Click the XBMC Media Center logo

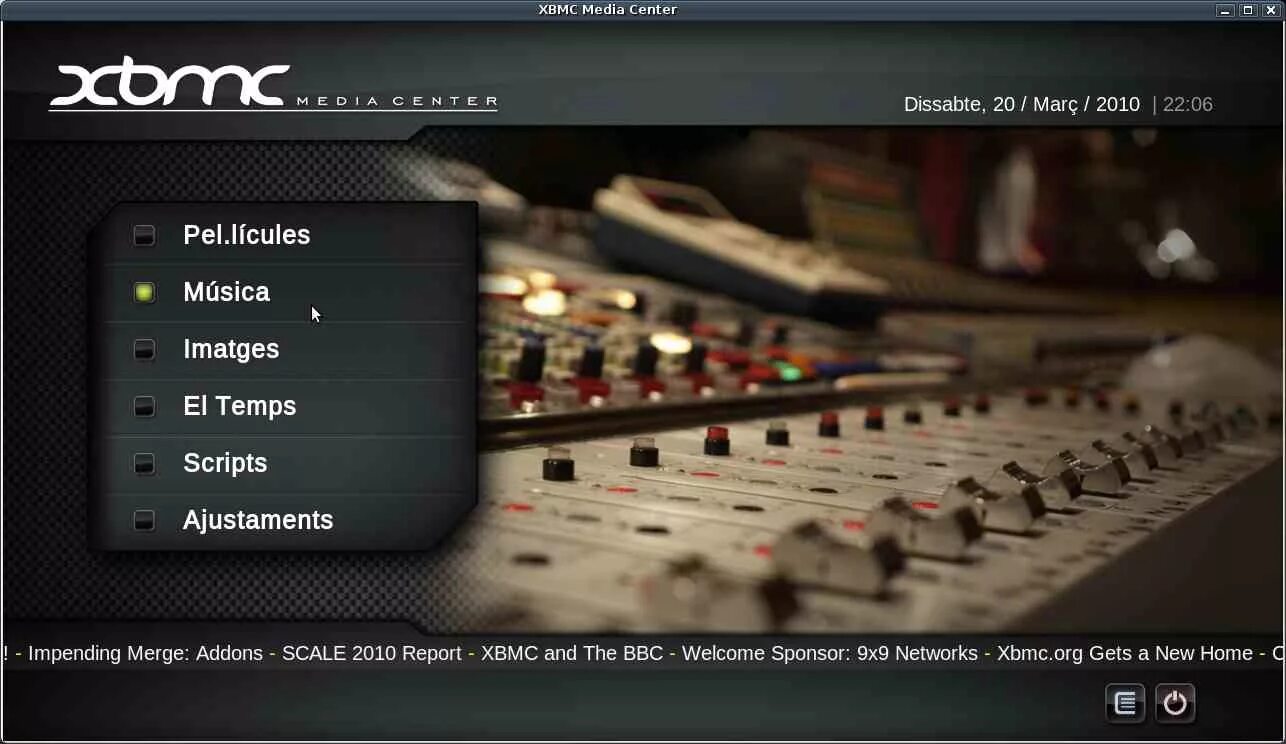tap(273, 83)
